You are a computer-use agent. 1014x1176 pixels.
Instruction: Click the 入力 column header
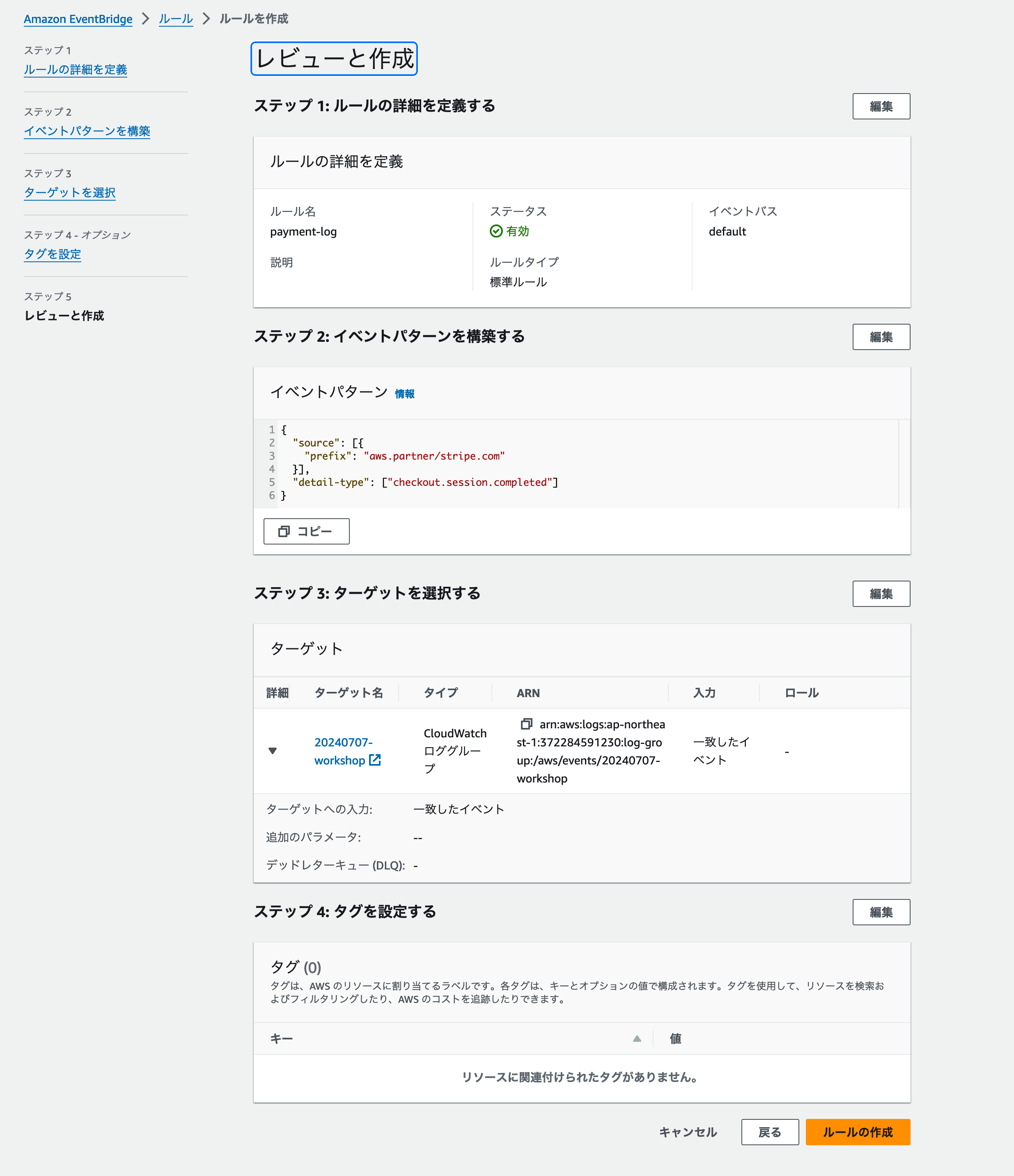pyautogui.click(x=704, y=693)
